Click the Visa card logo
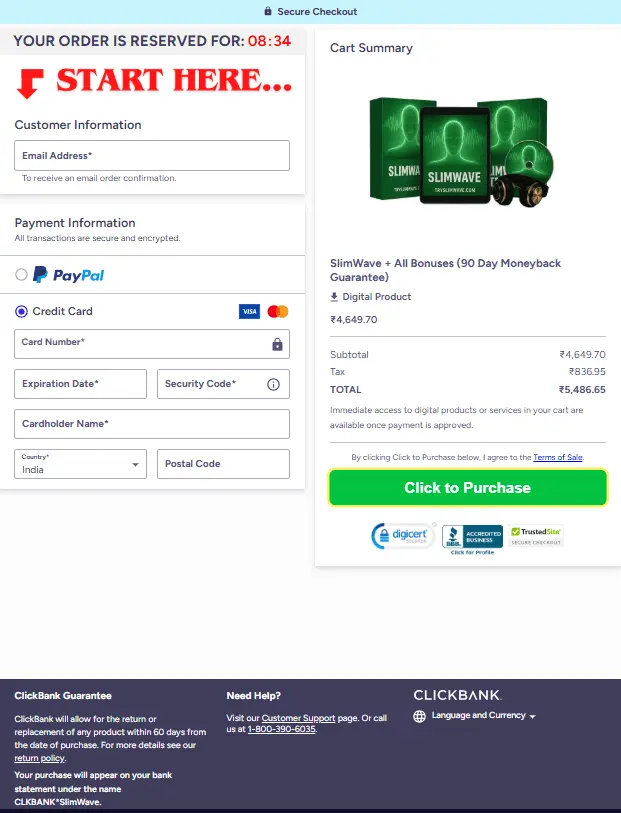The width and height of the screenshot is (621, 813). [249, 312]
